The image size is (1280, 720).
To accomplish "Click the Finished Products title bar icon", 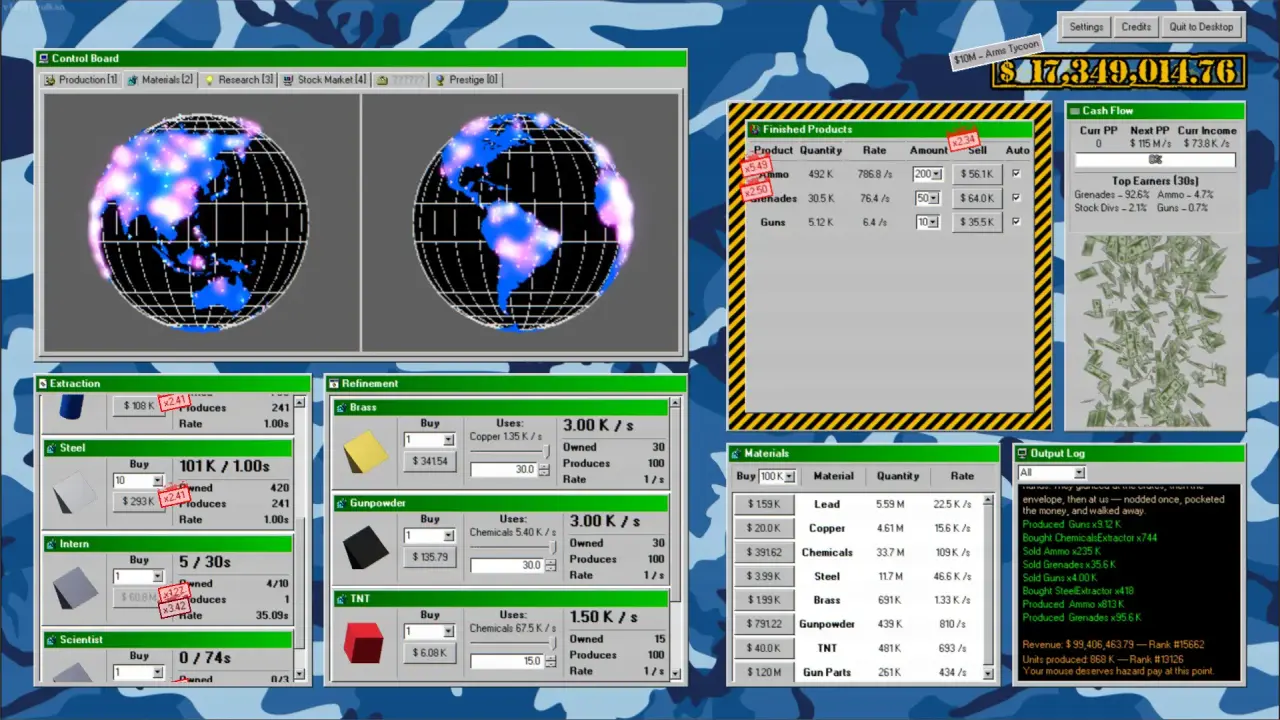I will pyautogui.click(x=754, y=129).
